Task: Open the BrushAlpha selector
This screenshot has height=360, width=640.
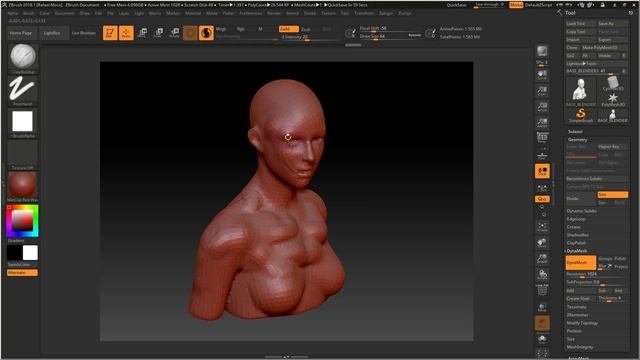Action: [x=22, y=123]
